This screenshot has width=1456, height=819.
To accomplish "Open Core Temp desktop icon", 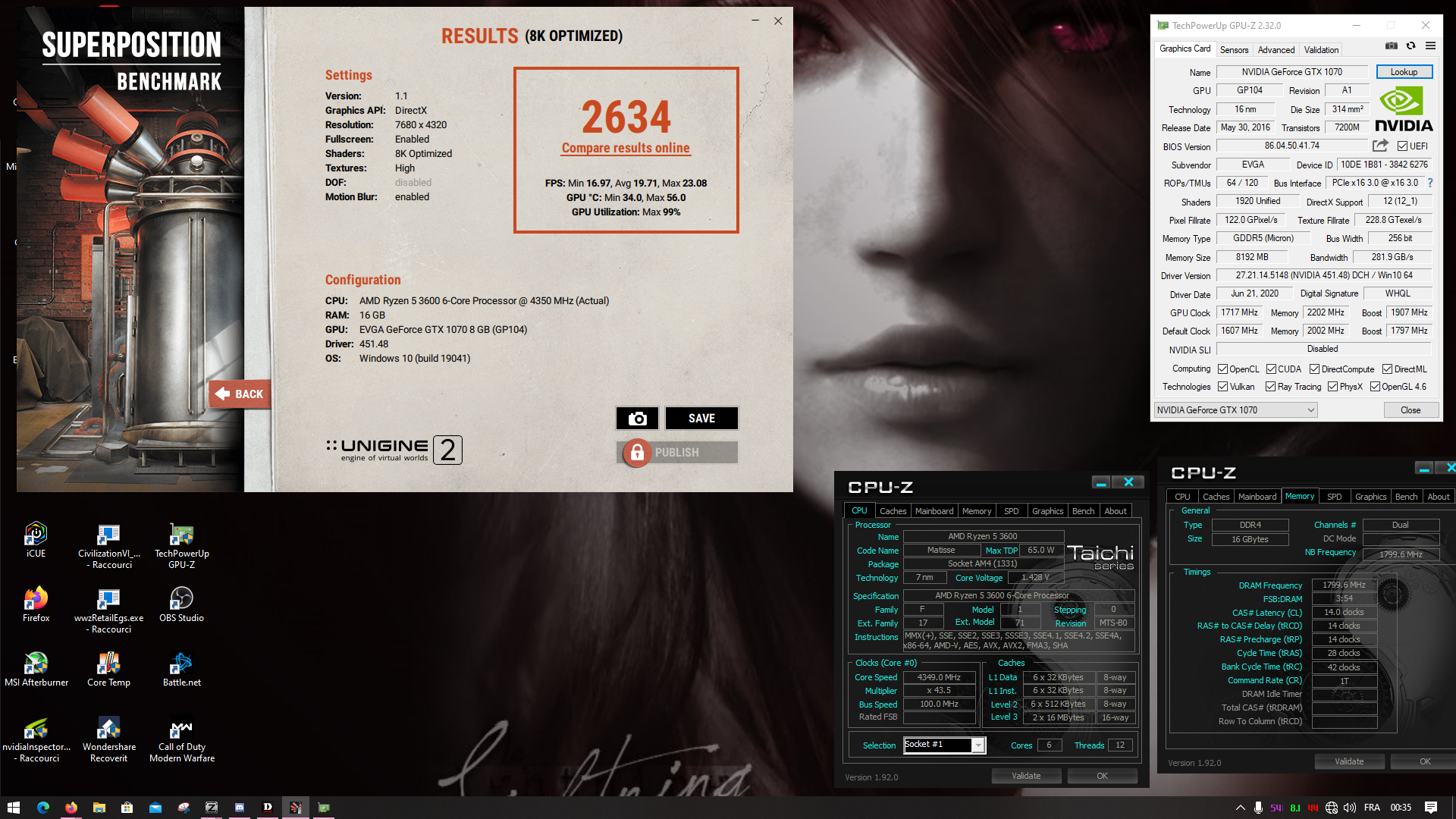I will click(109, 670).
